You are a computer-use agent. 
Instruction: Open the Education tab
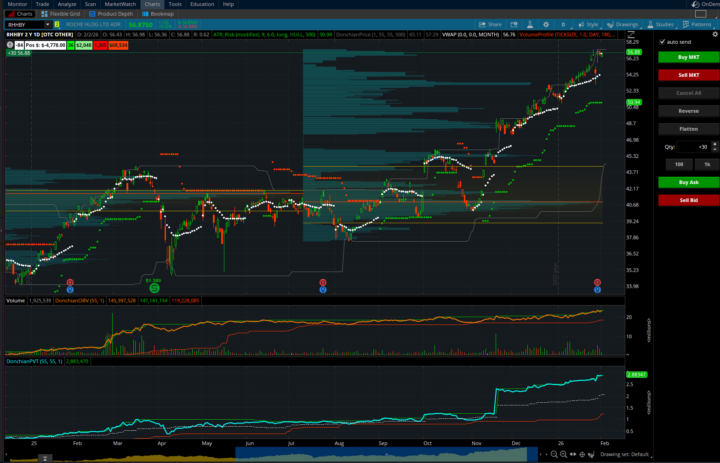tap(202, 4)
